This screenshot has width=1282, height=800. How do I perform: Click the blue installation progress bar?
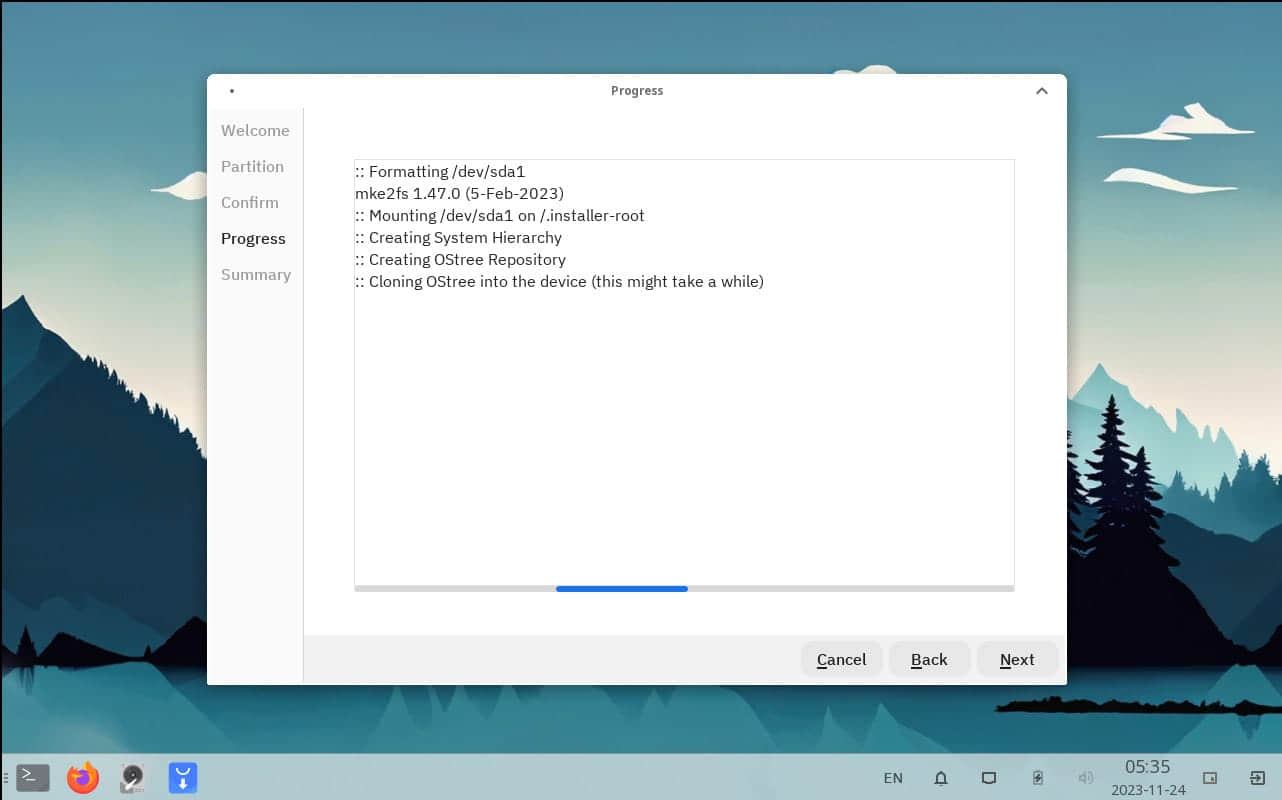[x=622, y=589]
